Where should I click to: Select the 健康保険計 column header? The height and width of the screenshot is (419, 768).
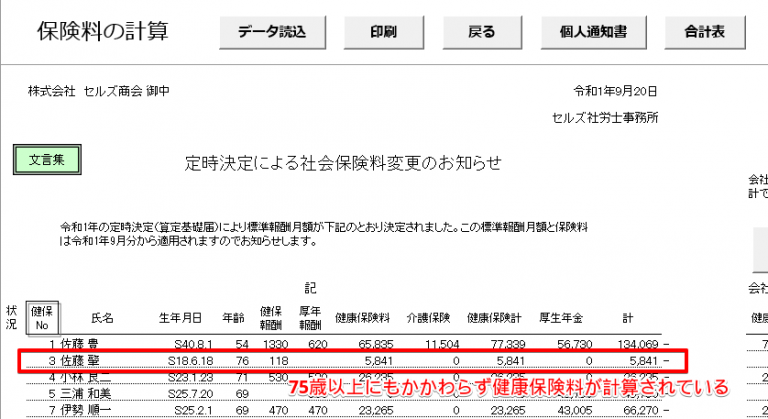494,318
